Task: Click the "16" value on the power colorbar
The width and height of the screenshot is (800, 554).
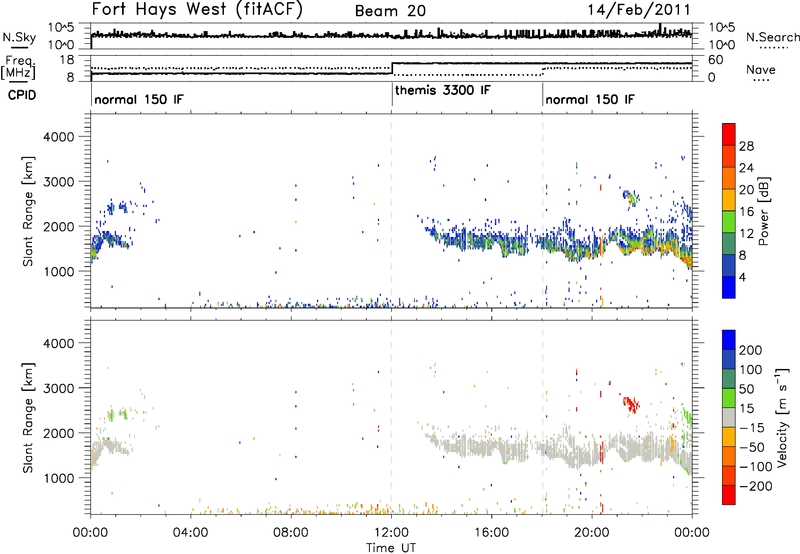Action: (x=746, y=212)
